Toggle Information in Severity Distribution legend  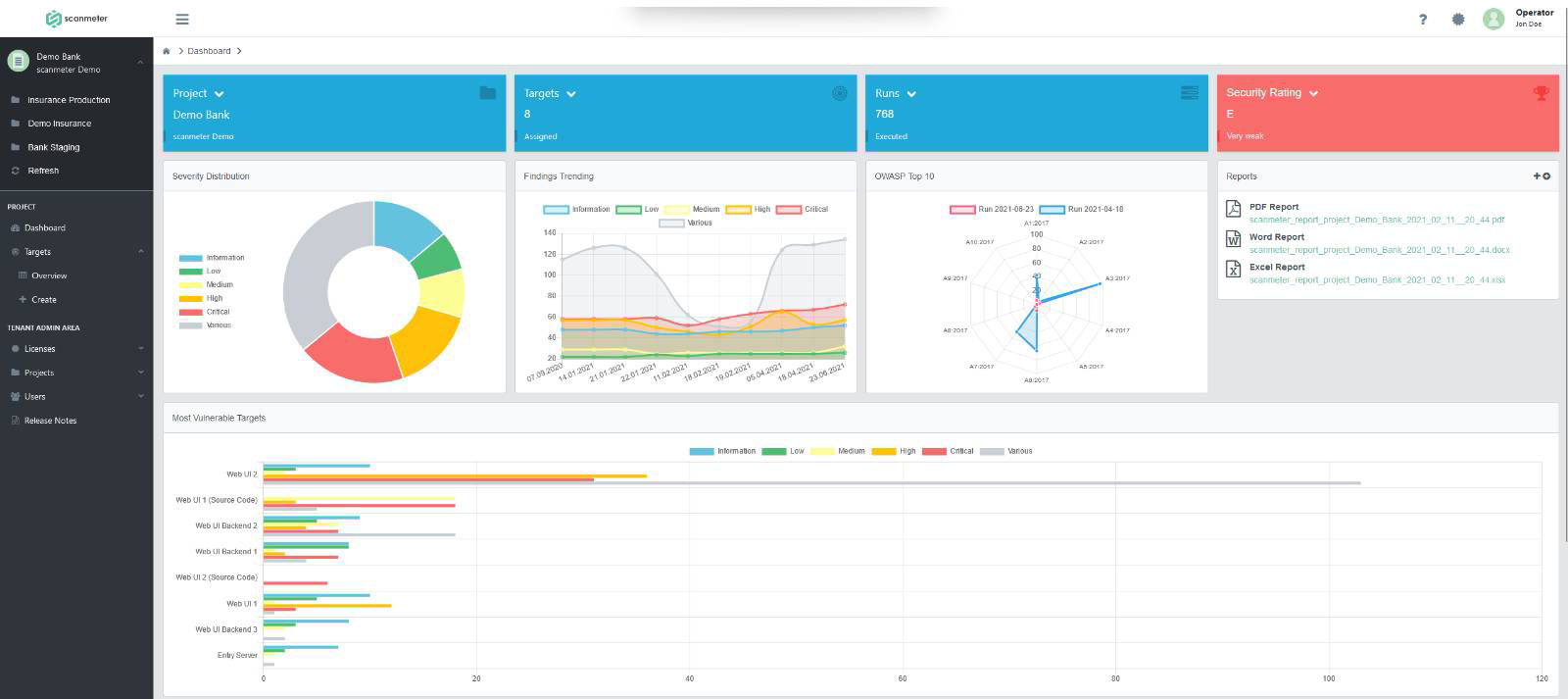[x=212, y=258]
